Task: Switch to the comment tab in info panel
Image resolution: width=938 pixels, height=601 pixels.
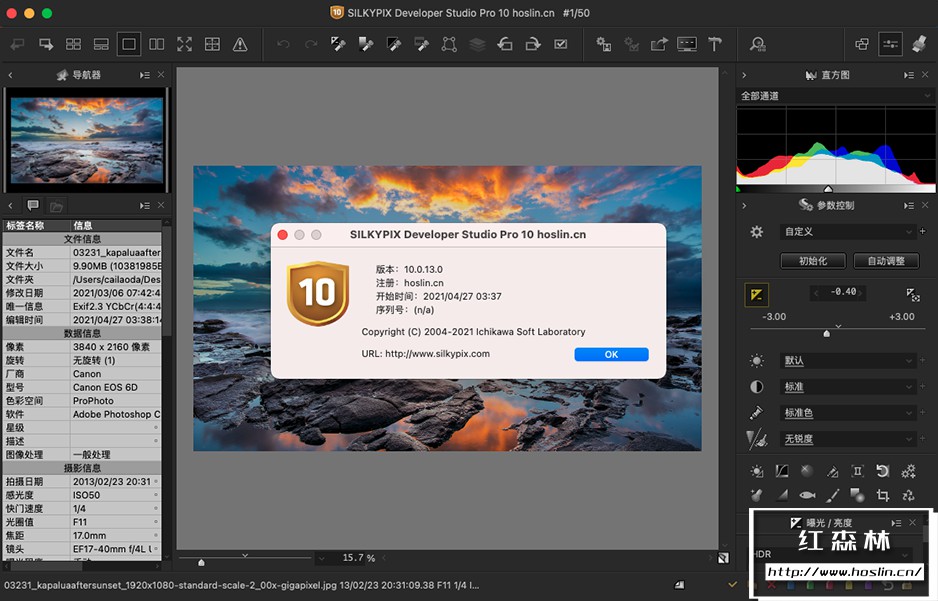Action: (33, 206)
